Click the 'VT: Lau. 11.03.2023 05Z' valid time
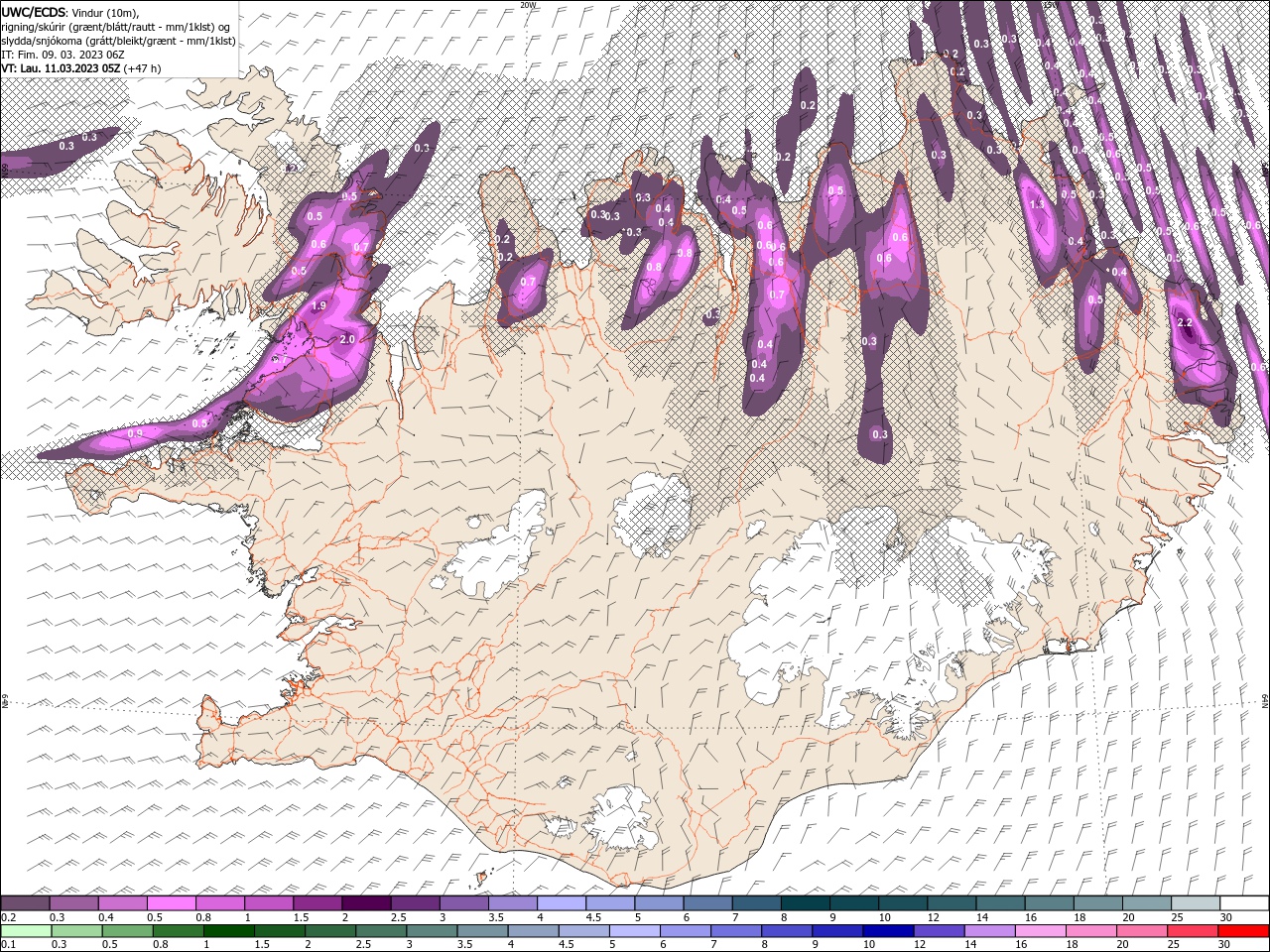The height and width of the screenshot is (952, 1270). [x=61, y=68]
